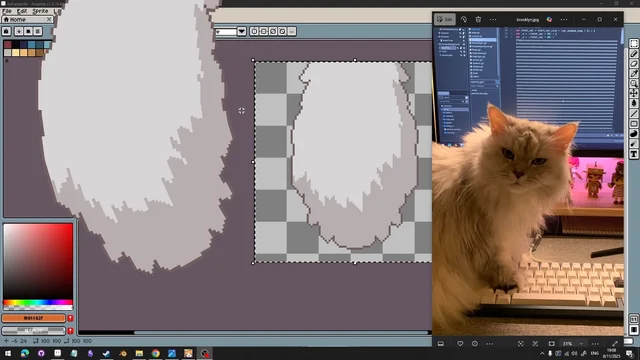The width and height of the screenshot is (640, 360).
Task: Select the Line tool
Action: [x=633, y=113]
